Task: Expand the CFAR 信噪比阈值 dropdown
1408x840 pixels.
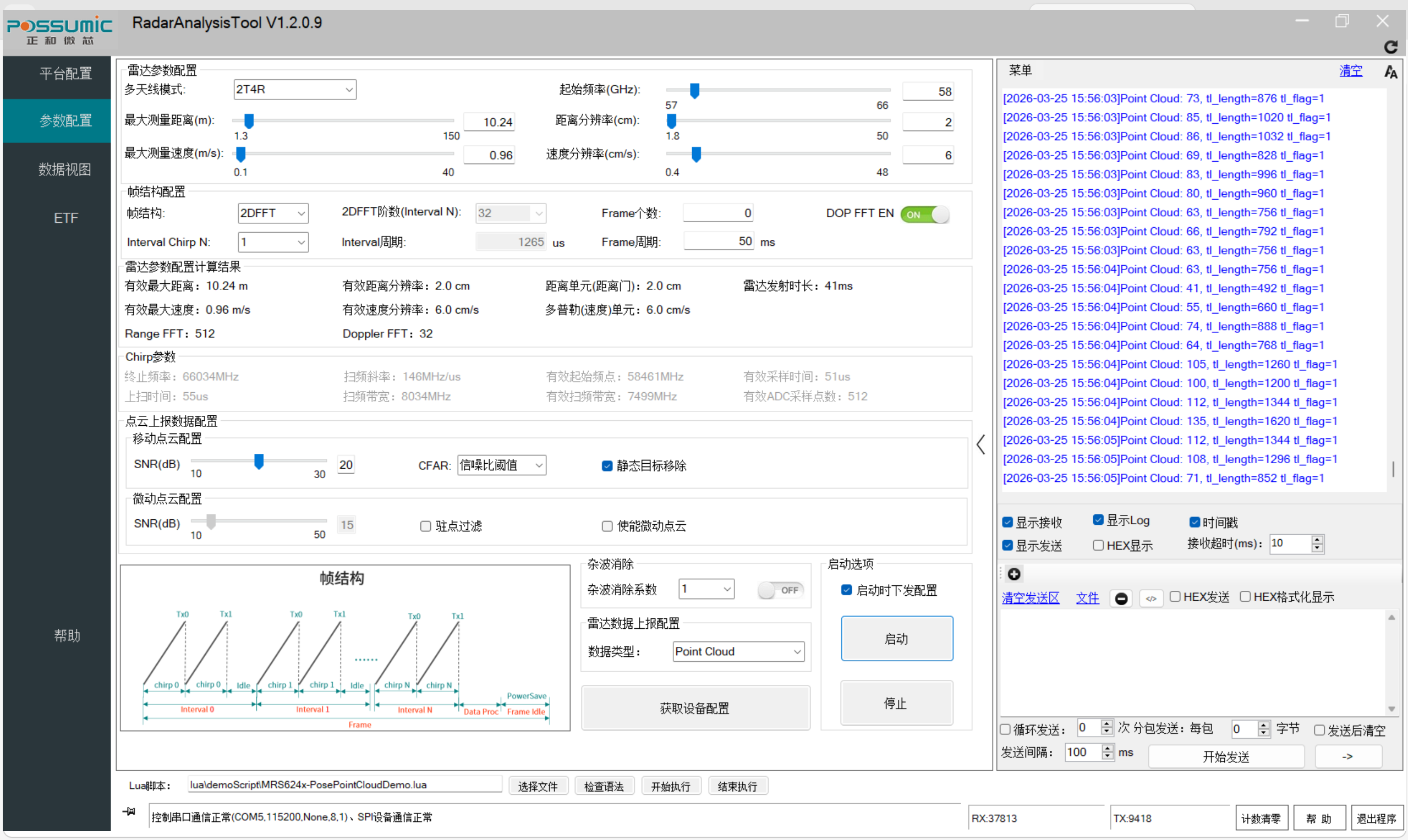Action: (501, 465)
